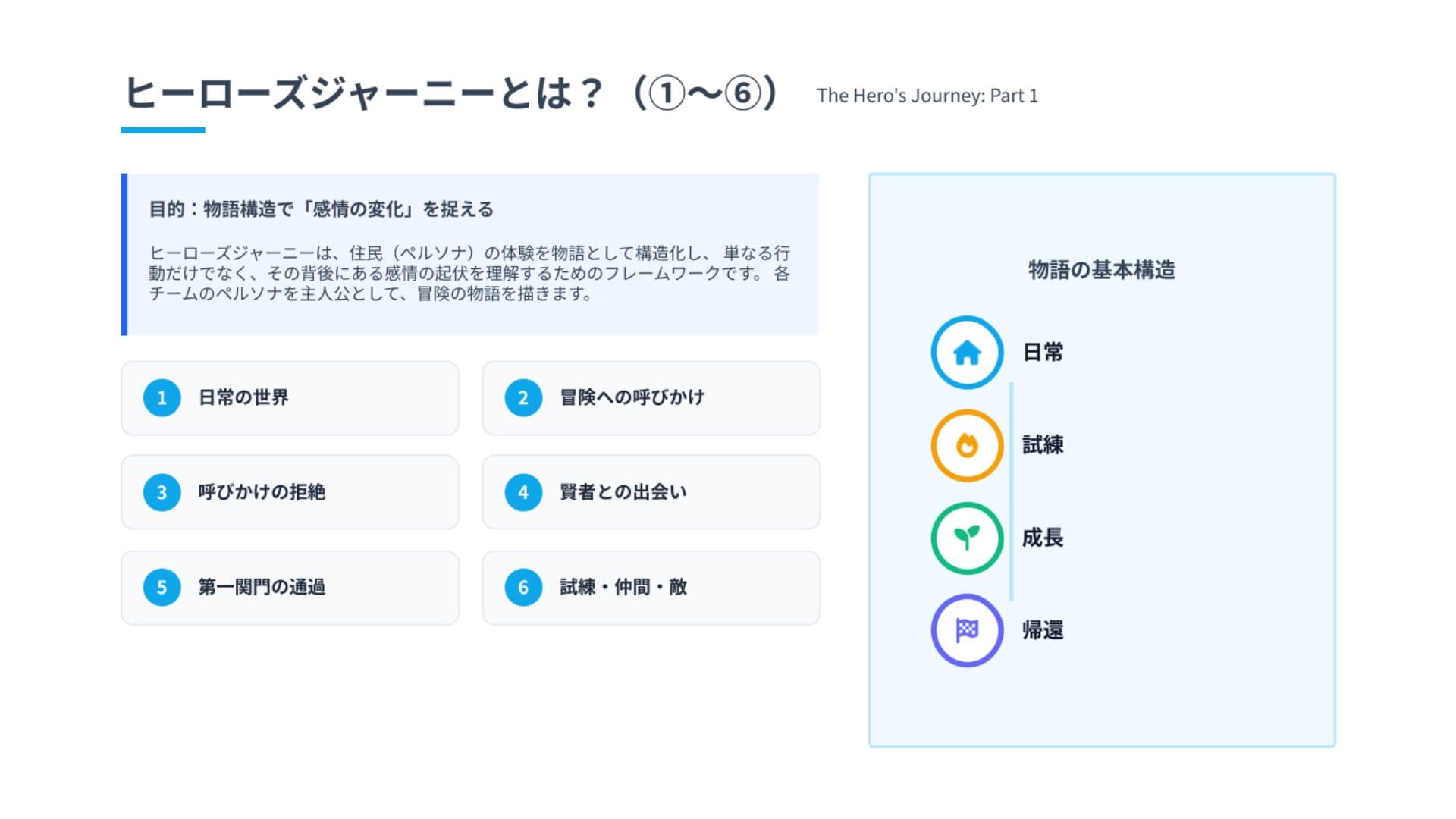Click the number 5 circle badge
Viewport: 1456px width, 819px height.
(162, 587)
